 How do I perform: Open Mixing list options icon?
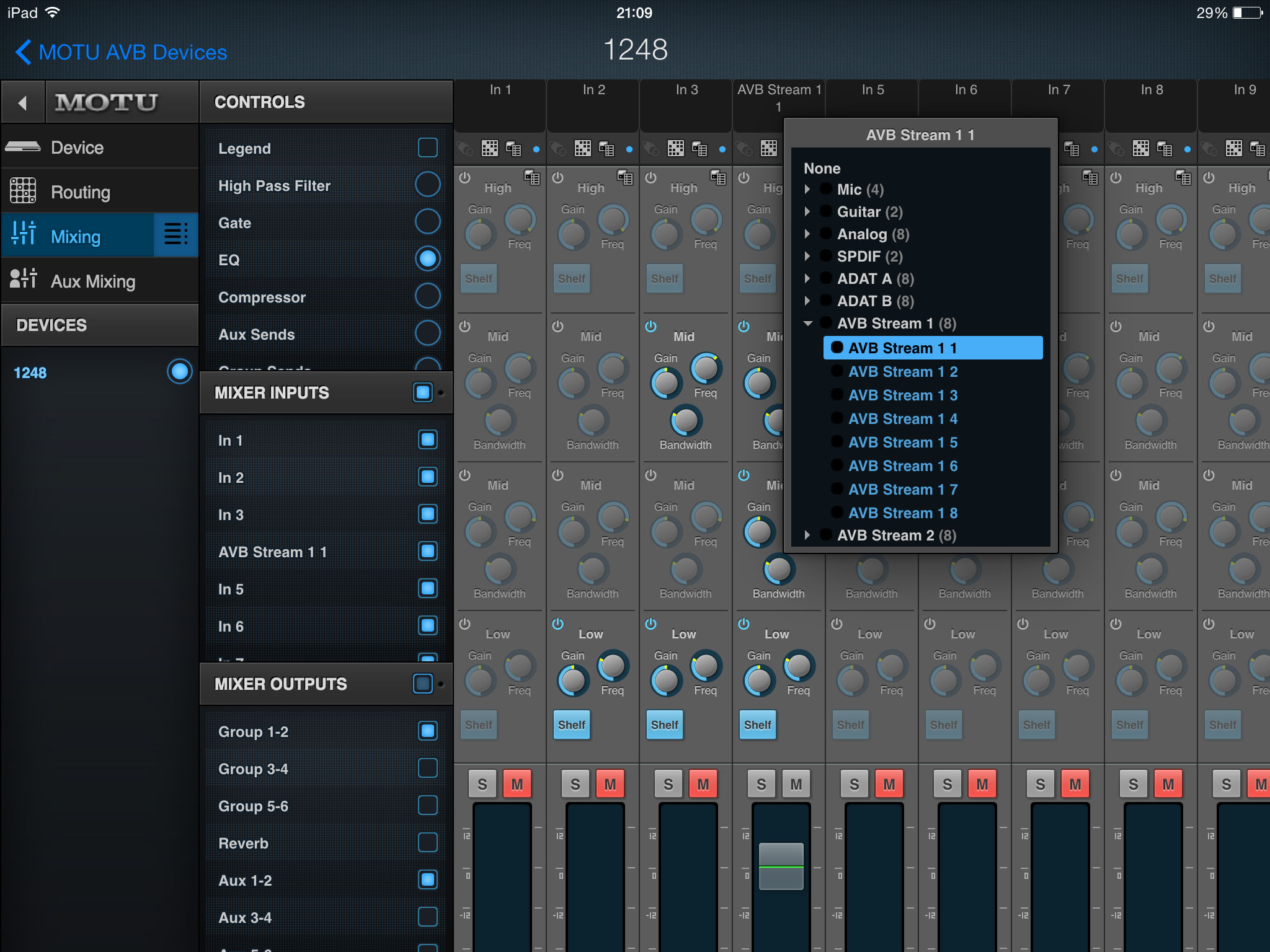(x=175, y=235)
